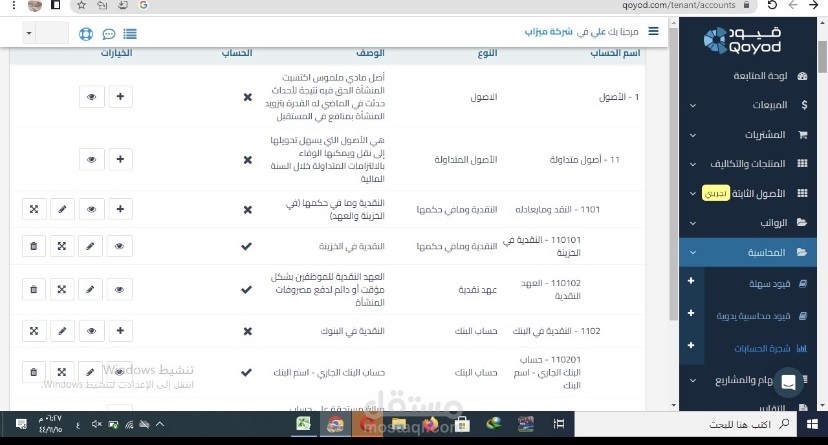Edit account 110201 حساب البنك الجاري
Image resolution: width=828 pixels, height=445 pixels.
point(90,372)
